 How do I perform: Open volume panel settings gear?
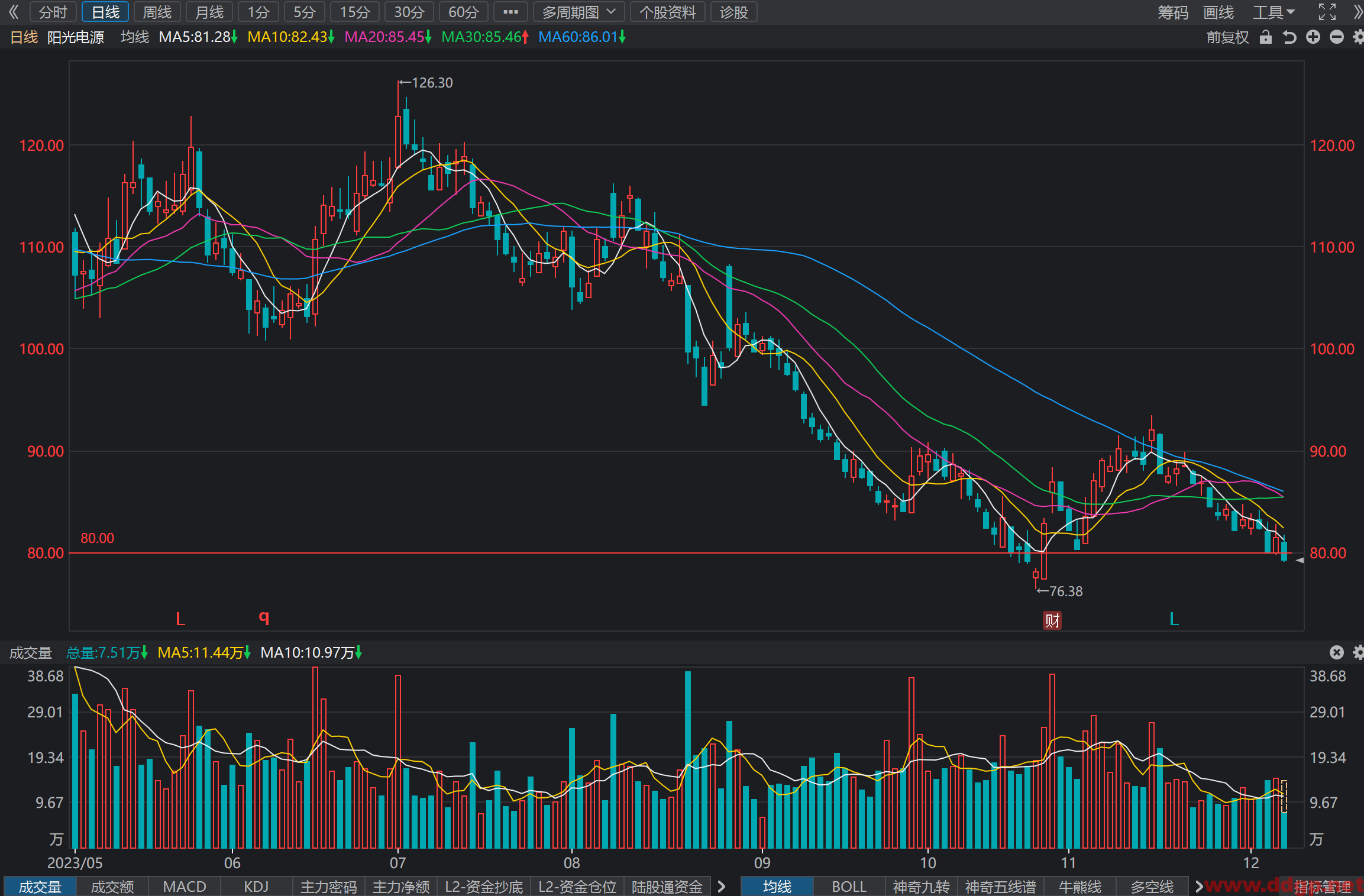click(x=1358, y=652)
